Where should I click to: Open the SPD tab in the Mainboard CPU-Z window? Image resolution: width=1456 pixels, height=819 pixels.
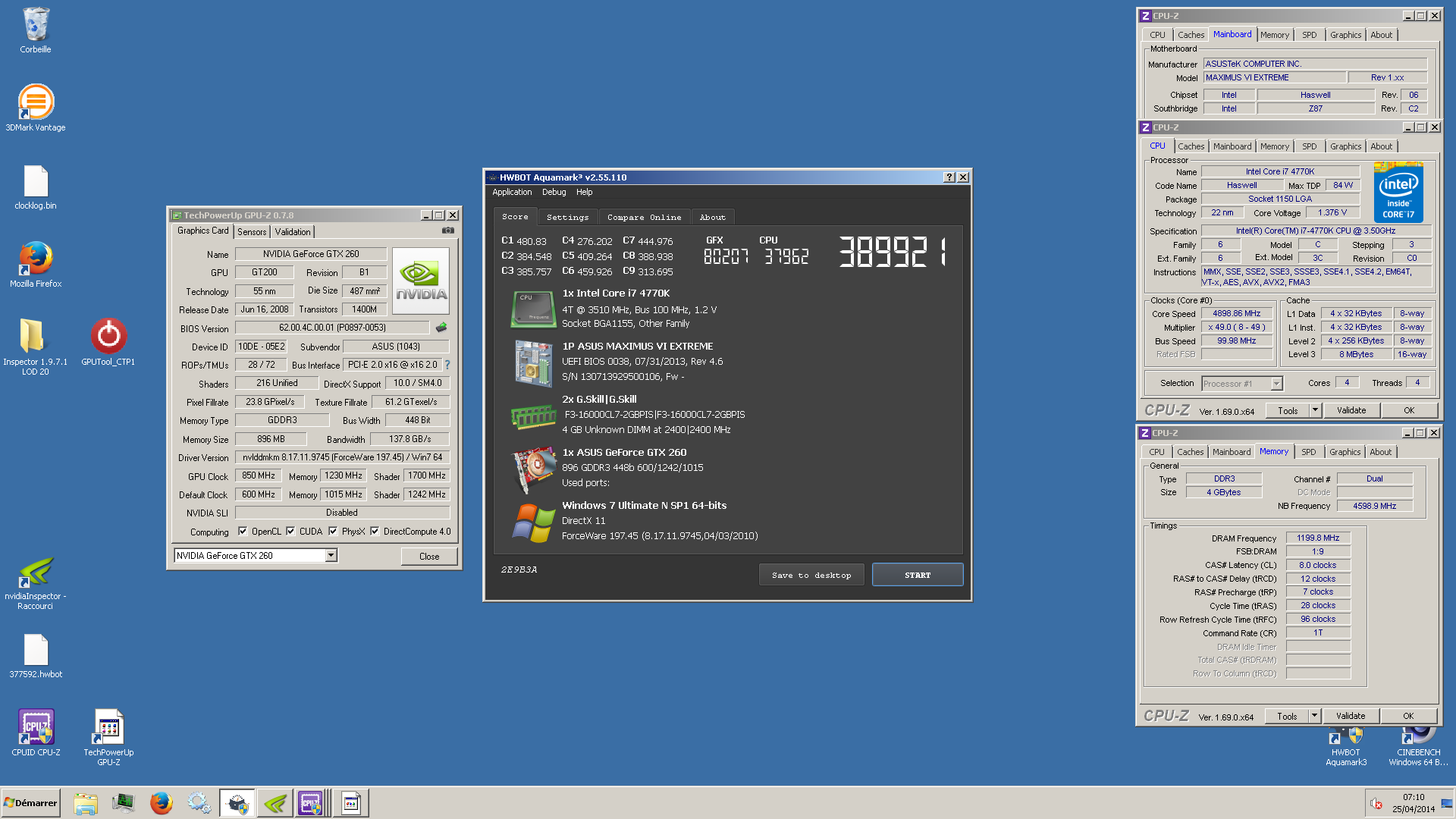click(x=1310, y=35)
